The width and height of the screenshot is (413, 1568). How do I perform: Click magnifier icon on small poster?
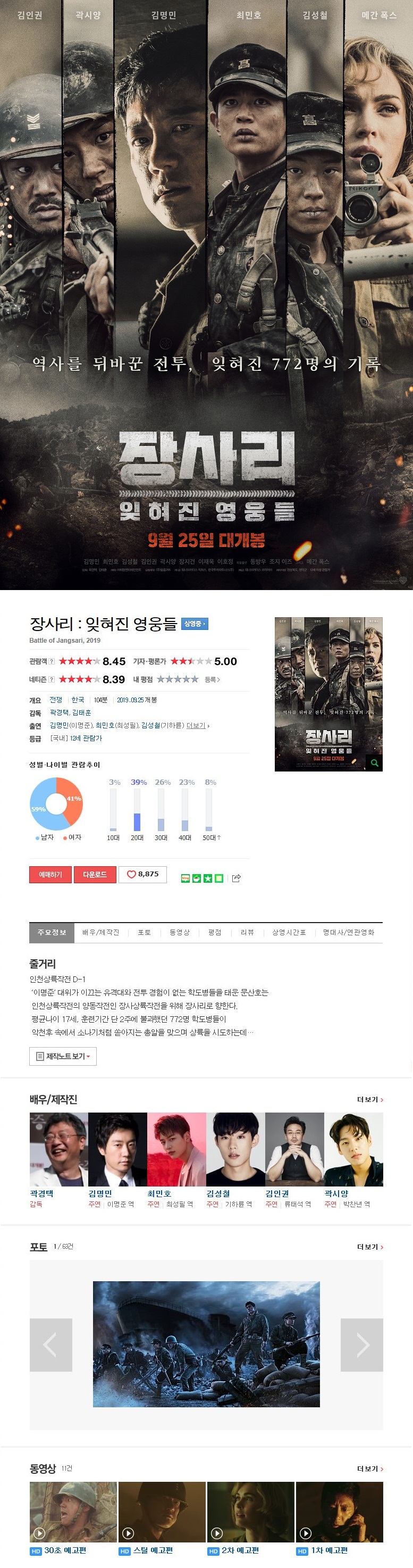[x=374, y=762]
